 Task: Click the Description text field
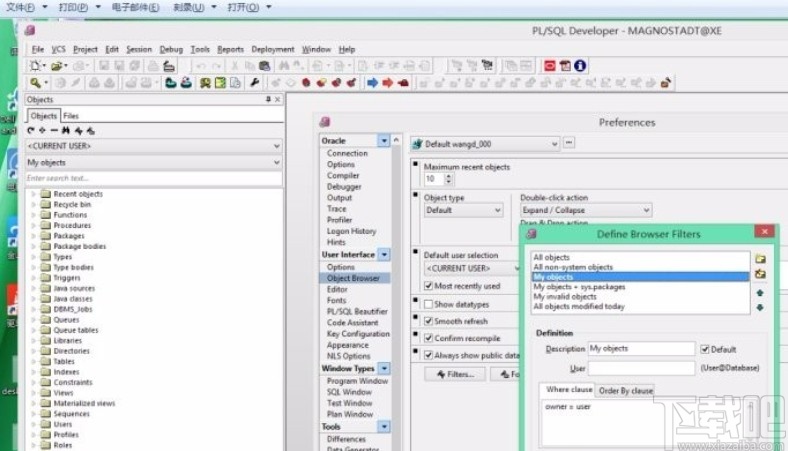(641, 348)
